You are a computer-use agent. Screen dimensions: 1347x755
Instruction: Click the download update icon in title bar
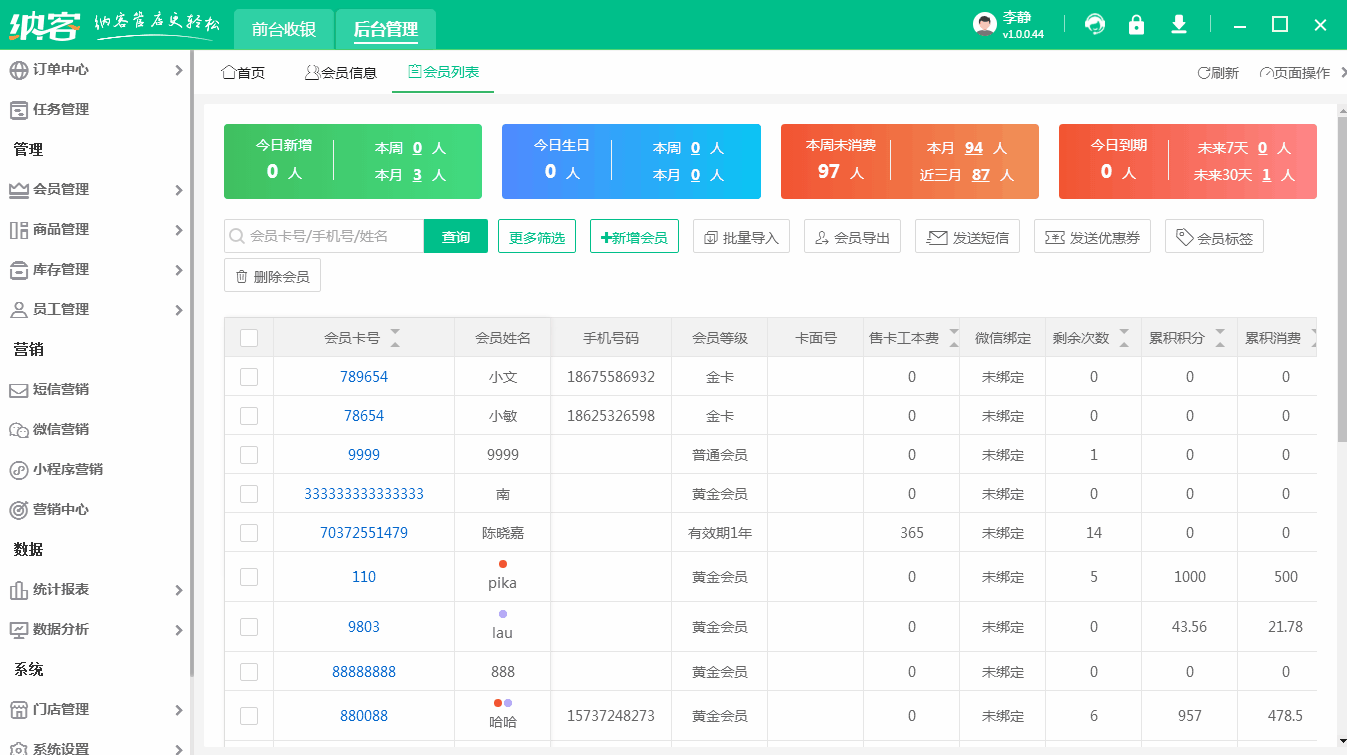1179,23
